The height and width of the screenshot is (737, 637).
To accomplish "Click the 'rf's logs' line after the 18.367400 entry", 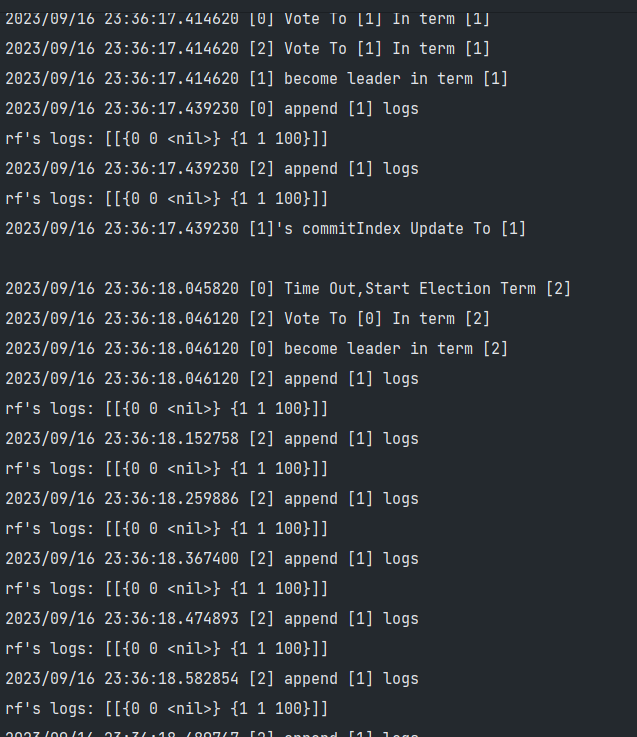I will (x=166, y=588).
